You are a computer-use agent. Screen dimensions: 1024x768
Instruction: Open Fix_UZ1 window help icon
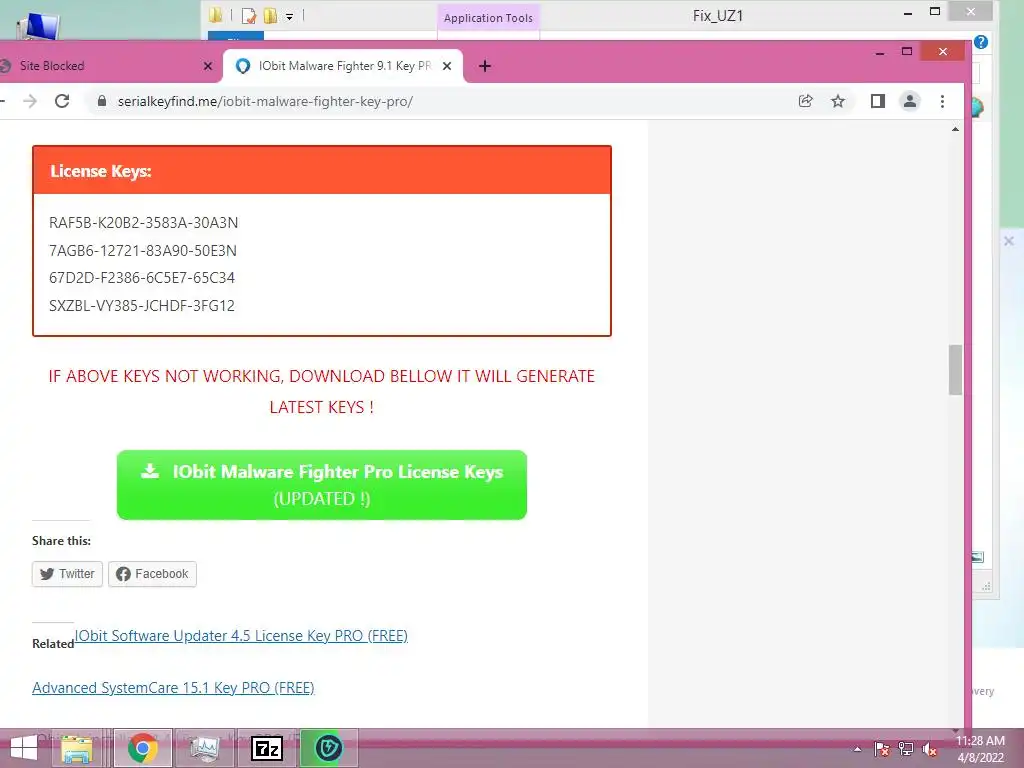tap(981, 42)
